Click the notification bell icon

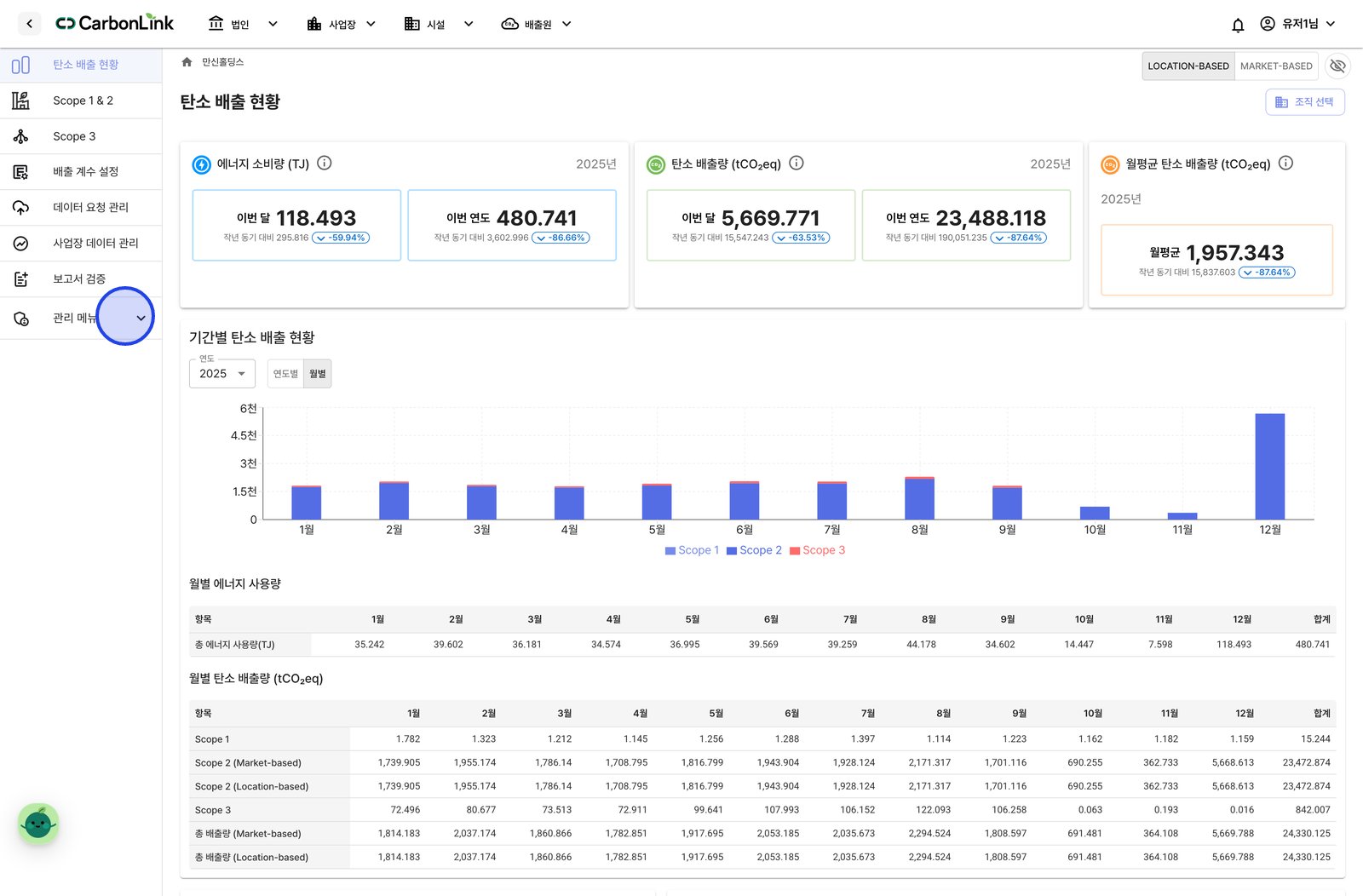pos(1238,25)
